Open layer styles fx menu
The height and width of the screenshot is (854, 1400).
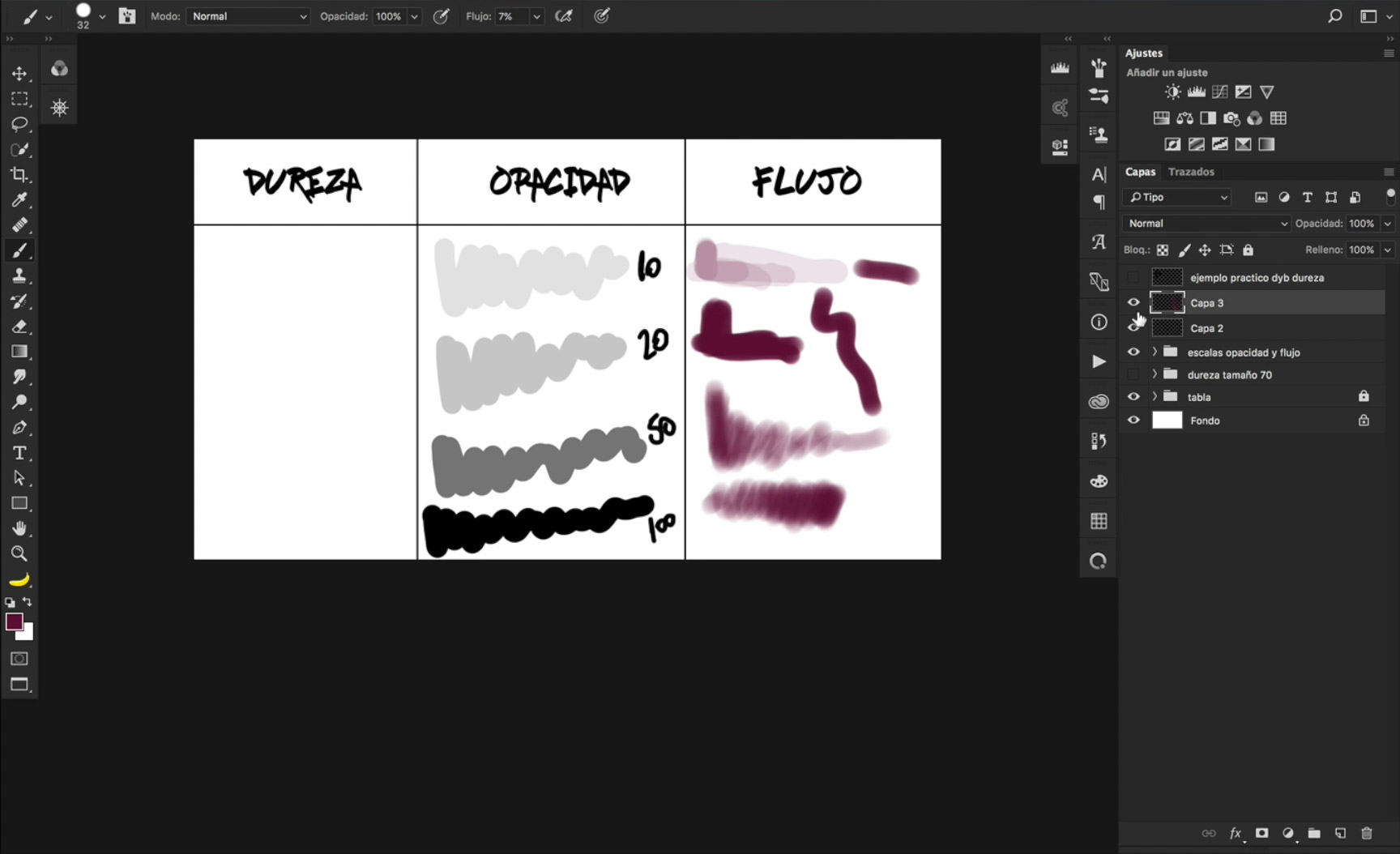tap(1236, 833)
